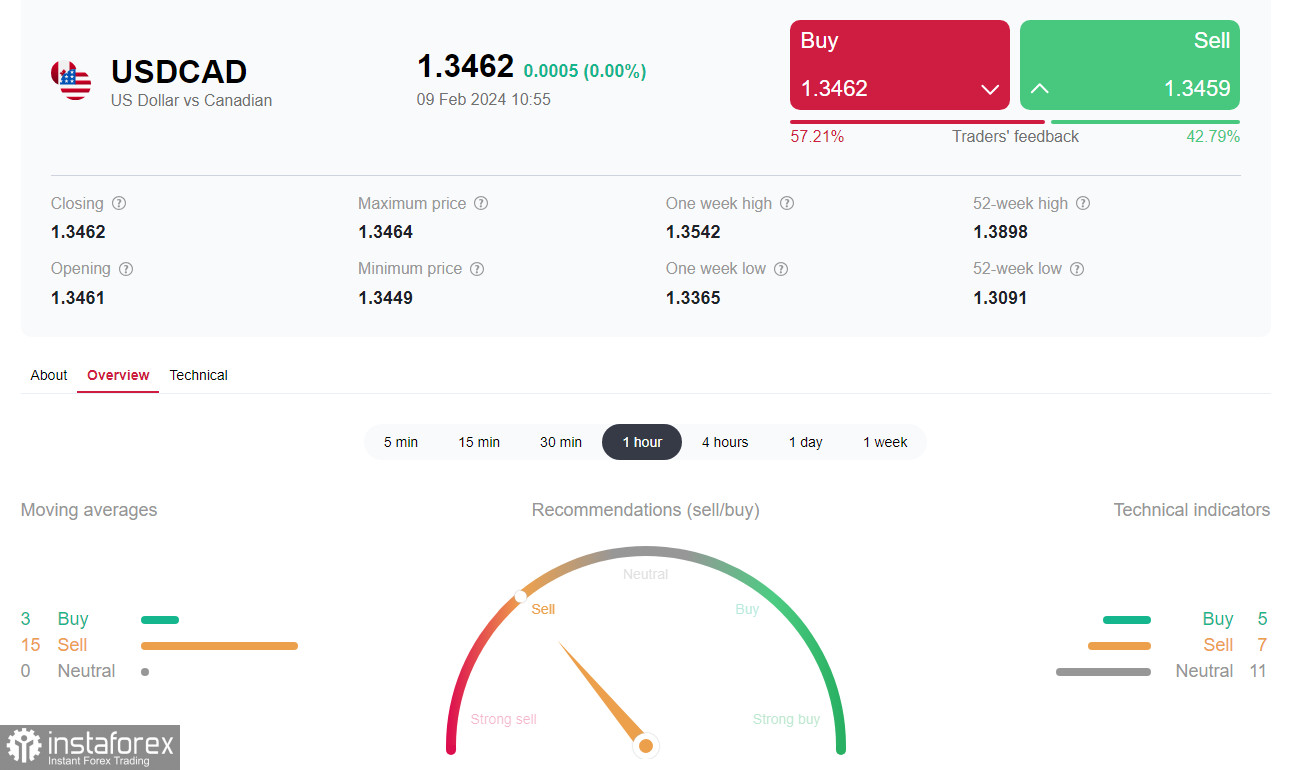Image resolution: width=1292 pixels, height=770 pixels.
Task: Open help icon next to Maximum price
Action: 481,203
